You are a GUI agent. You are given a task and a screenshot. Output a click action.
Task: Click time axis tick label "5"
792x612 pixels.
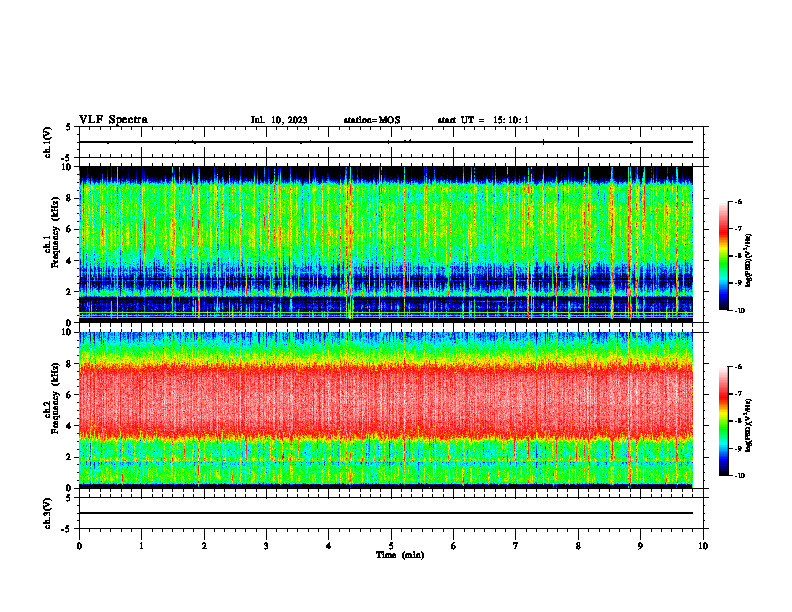point(391,546)
